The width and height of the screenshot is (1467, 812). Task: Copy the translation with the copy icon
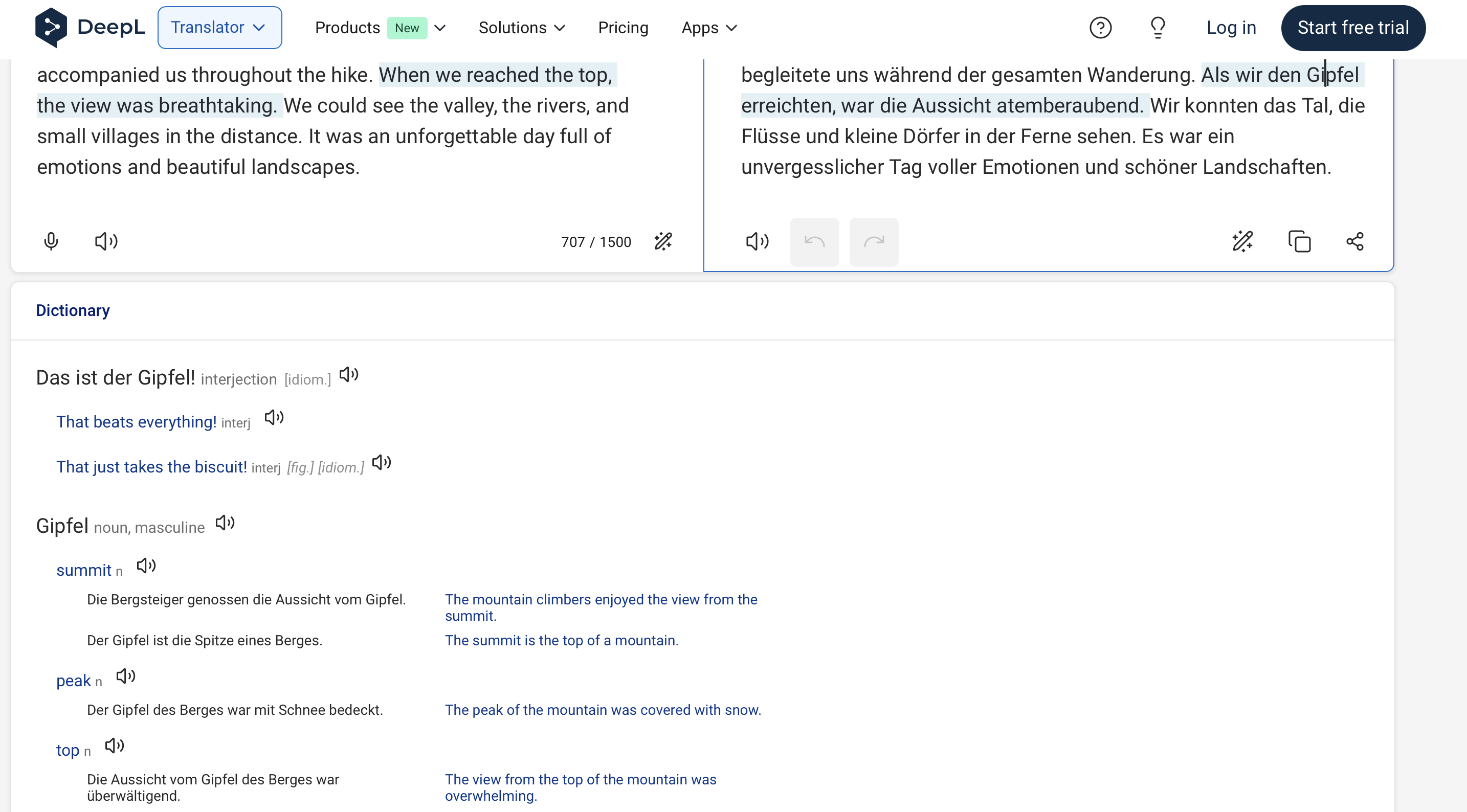(x=1300, y=241)
